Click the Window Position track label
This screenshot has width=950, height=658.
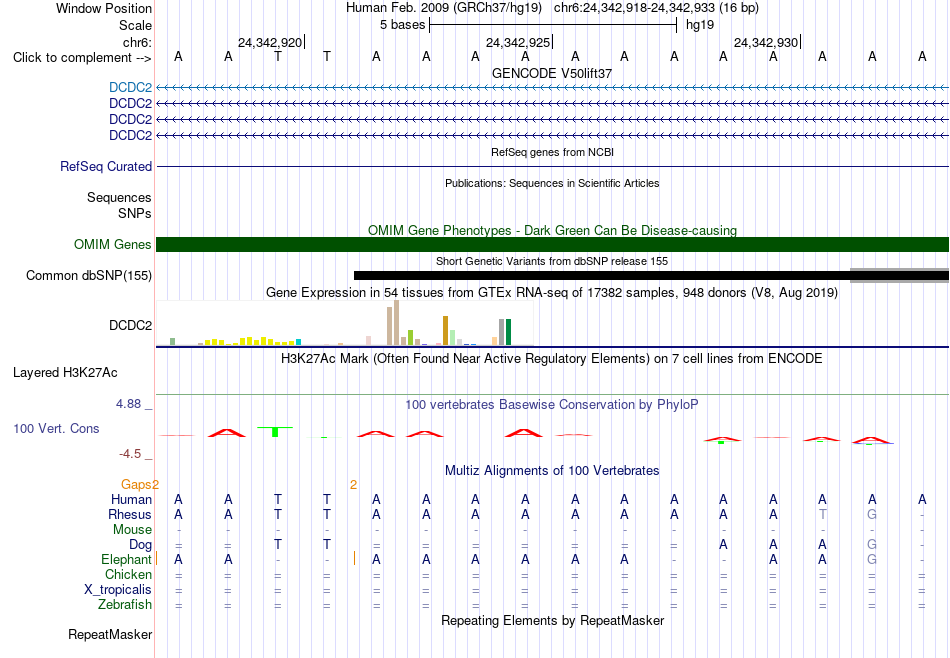click(x=104, y=8)
